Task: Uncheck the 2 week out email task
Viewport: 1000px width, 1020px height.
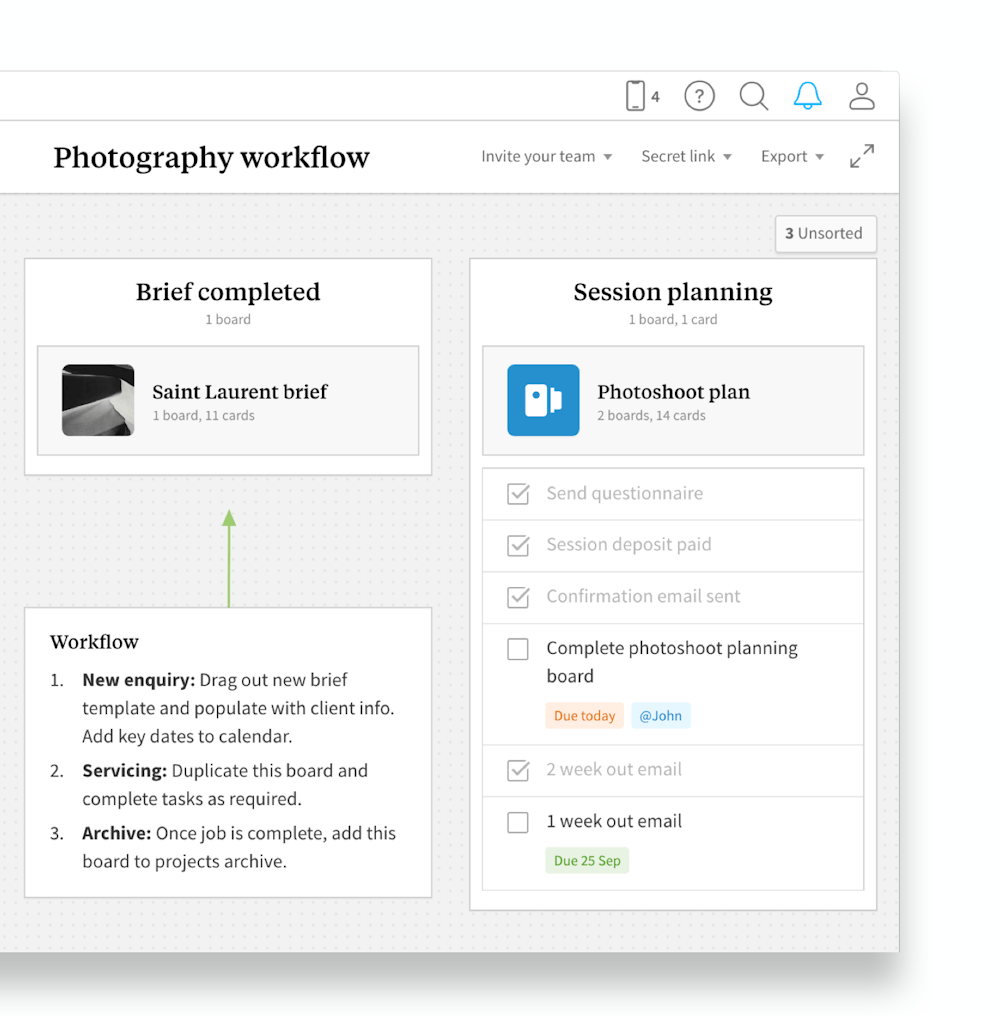Action: (x=518, y=771)
